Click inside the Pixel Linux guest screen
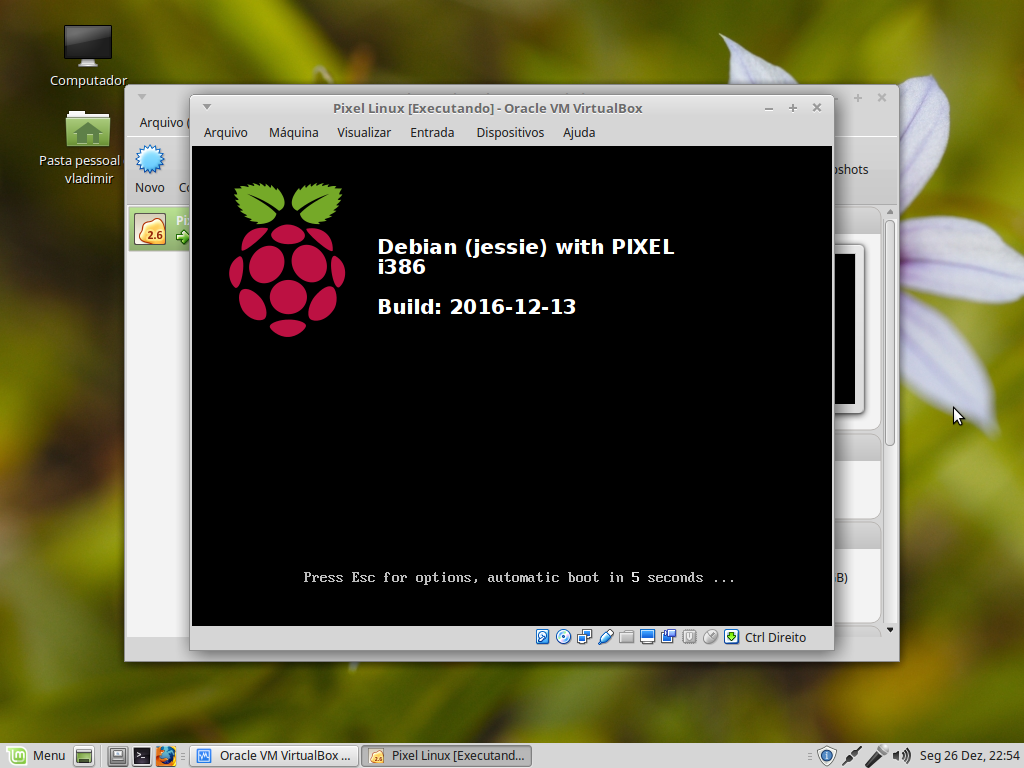Image resolution: width=1024 pixels, height=768 pixels. [x=512, y=386]
